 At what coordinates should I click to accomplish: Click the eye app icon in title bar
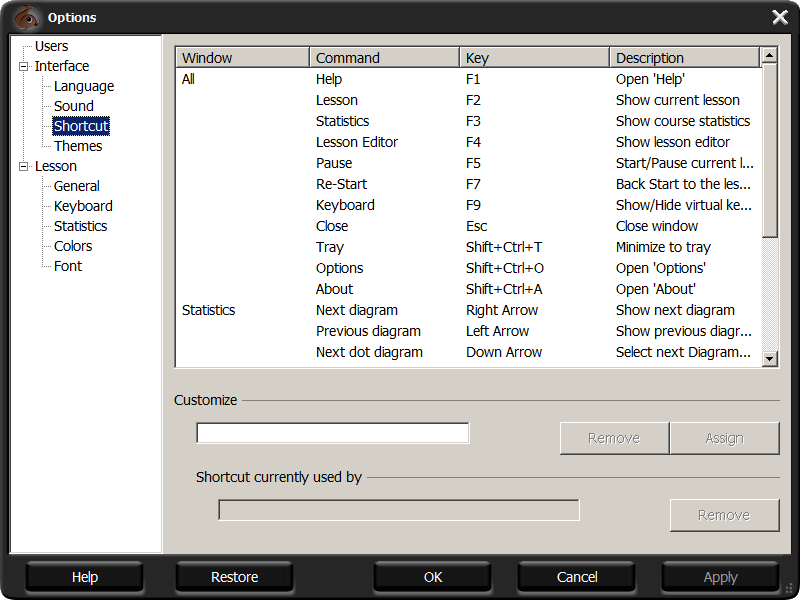(27, 17)
